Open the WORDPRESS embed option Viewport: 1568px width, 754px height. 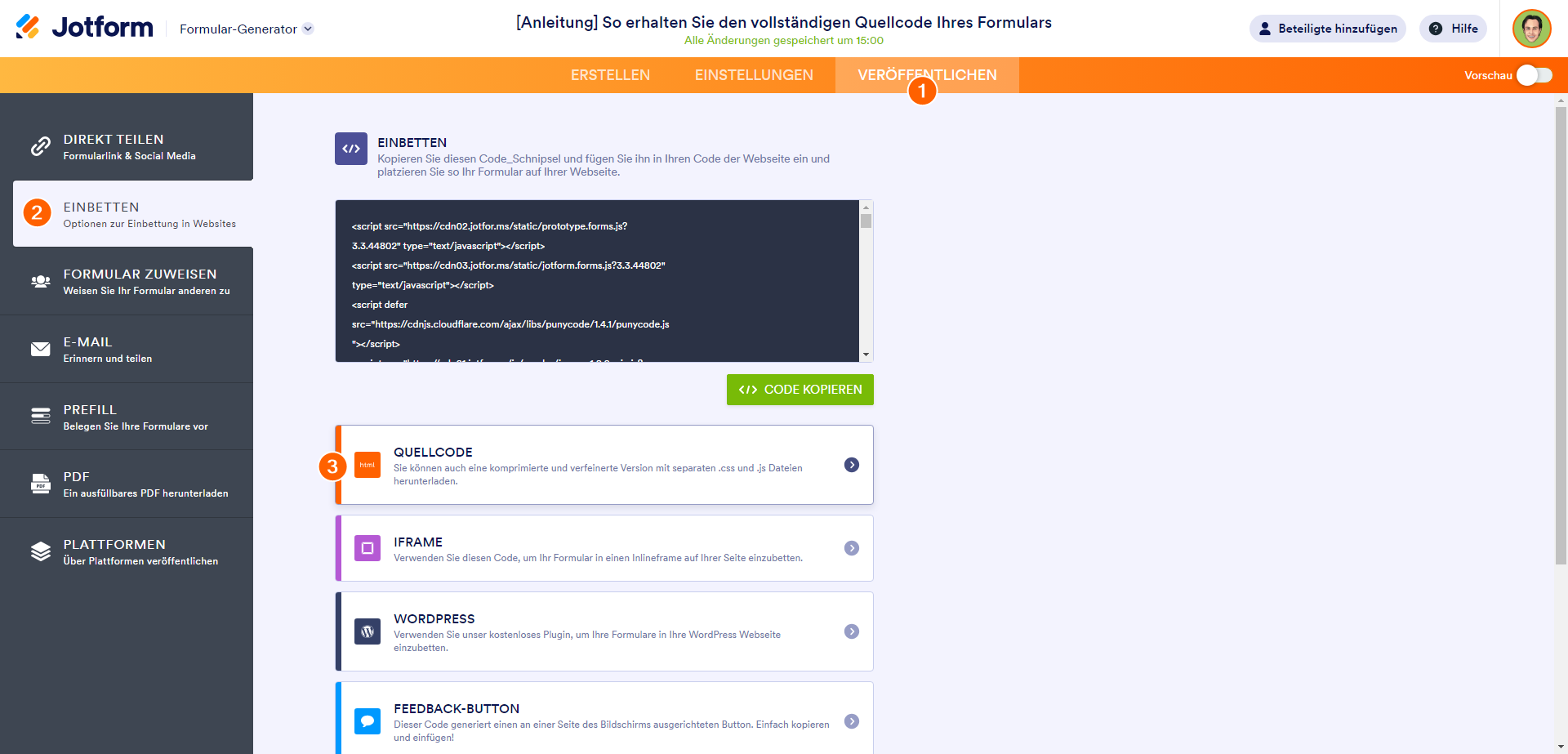(x=604, y=631)
